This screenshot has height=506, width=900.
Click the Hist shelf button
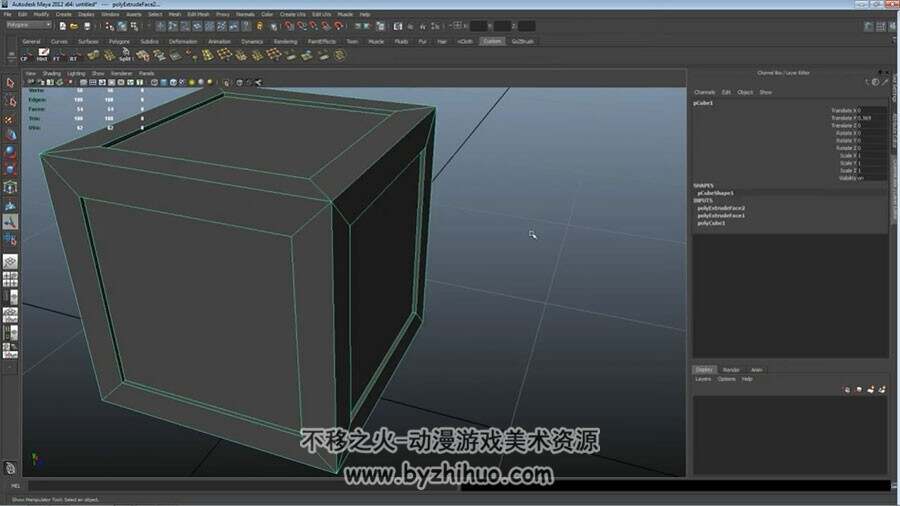click(42, 56)
